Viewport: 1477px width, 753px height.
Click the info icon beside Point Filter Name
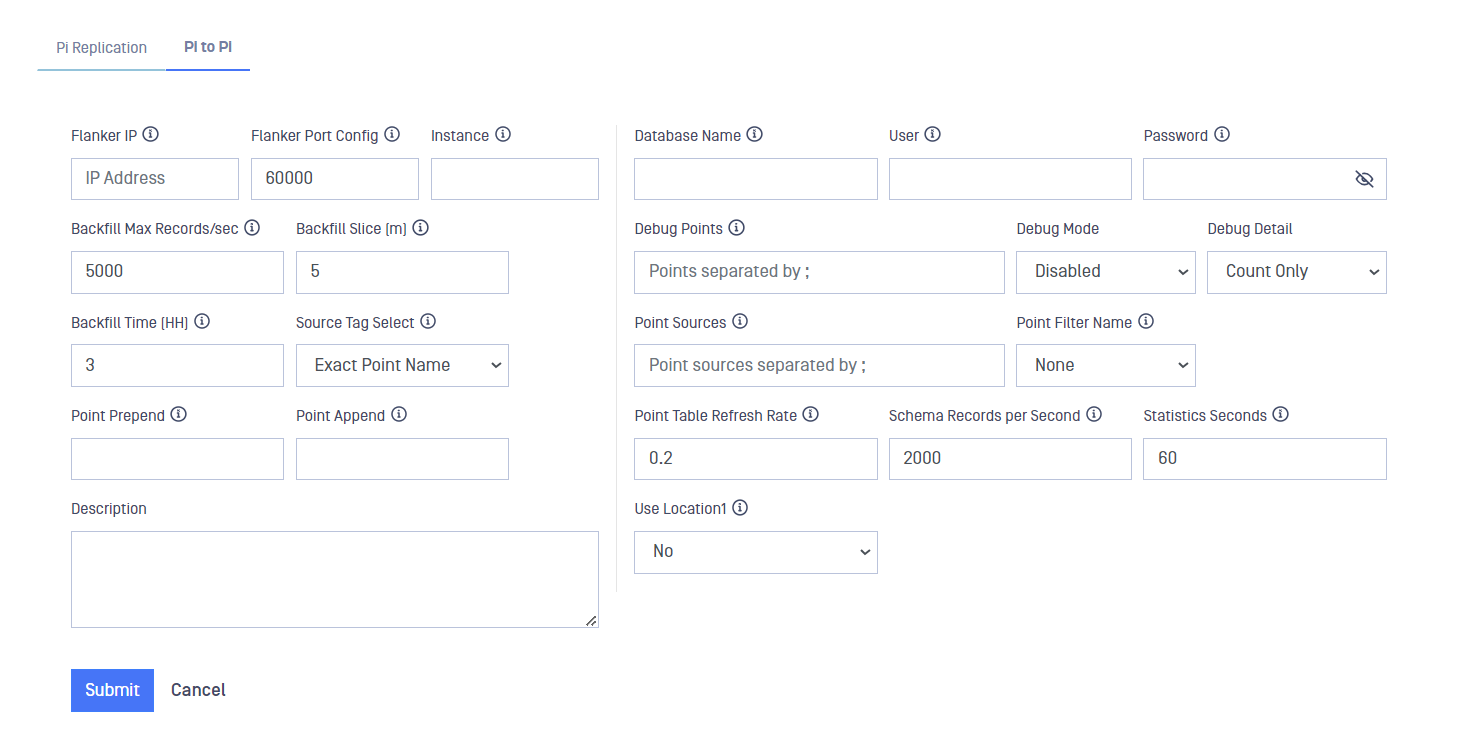(x=1146, y=321)
